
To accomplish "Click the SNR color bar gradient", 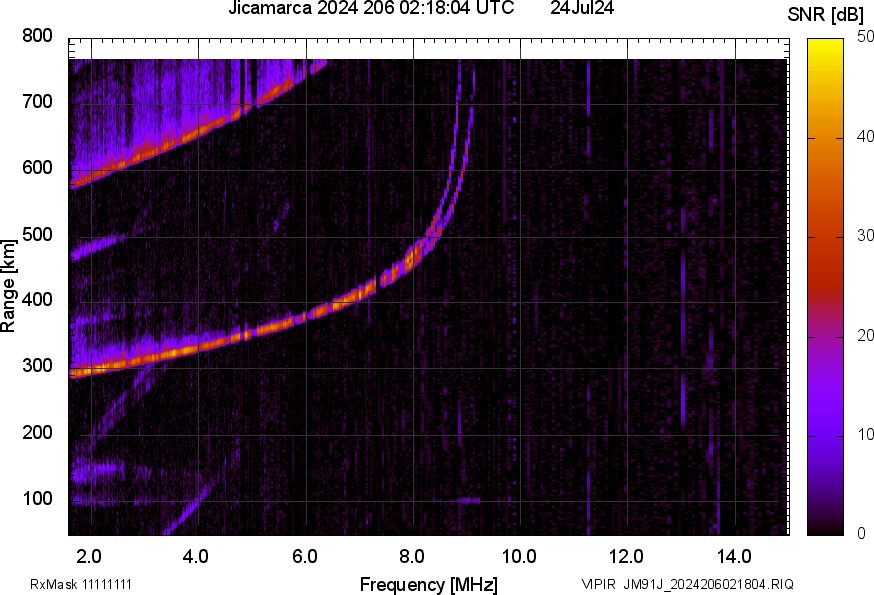I will point(826,287).
